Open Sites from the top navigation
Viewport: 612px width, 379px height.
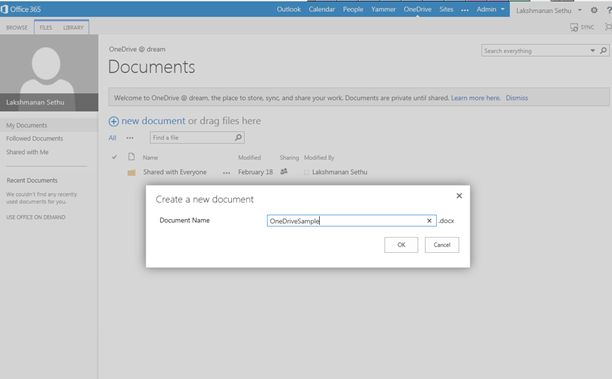(446, 9)
